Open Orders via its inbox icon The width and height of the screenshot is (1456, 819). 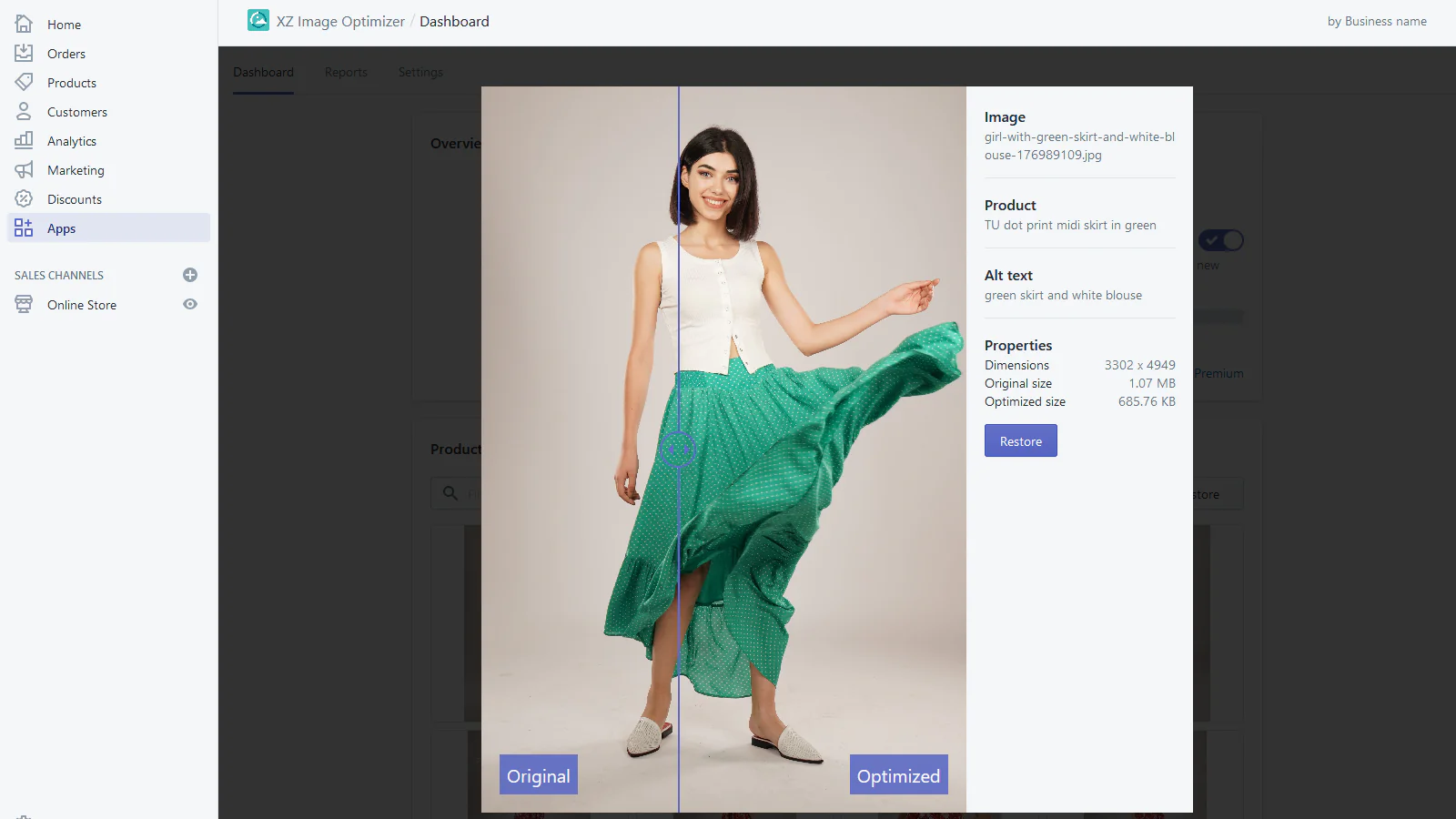24,54
